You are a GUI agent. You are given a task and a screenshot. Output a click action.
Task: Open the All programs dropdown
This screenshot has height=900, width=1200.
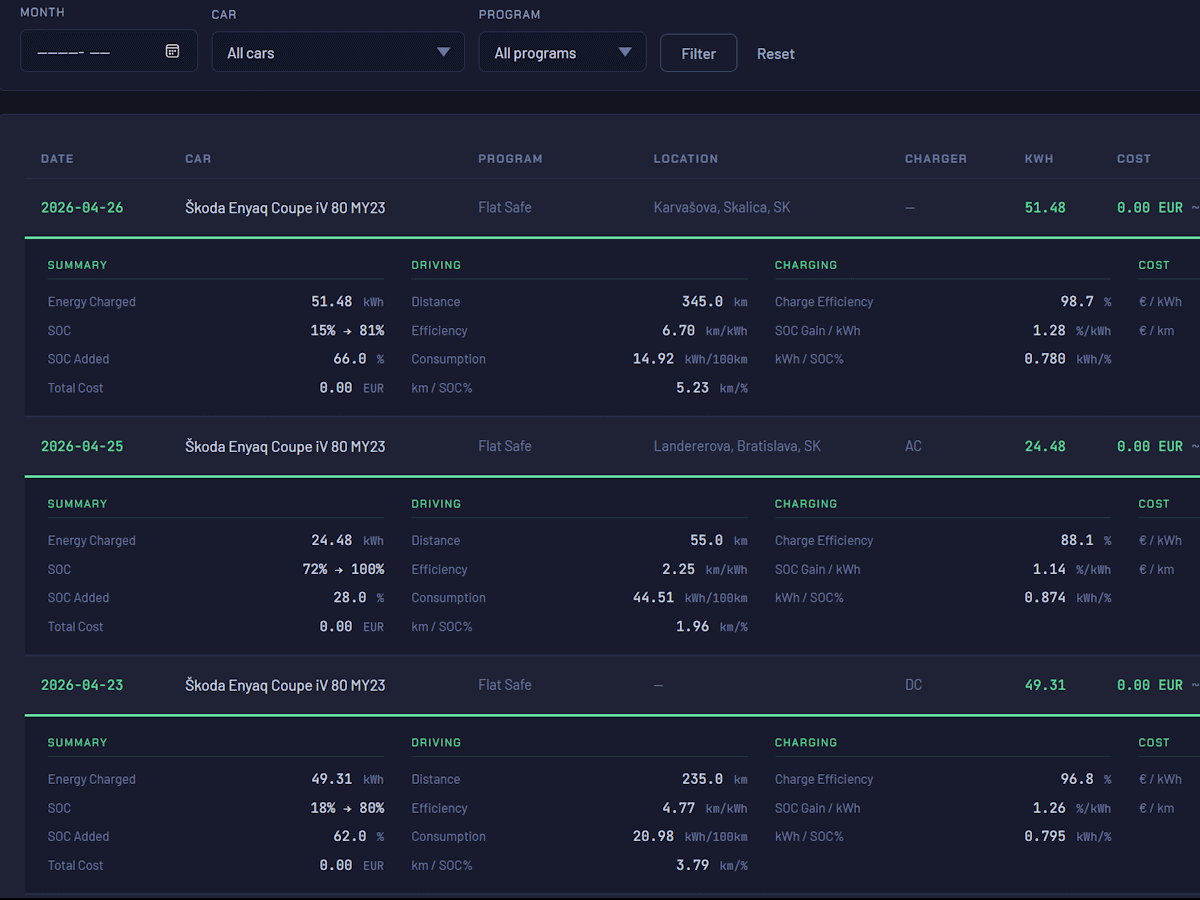(x=562, y=52)
